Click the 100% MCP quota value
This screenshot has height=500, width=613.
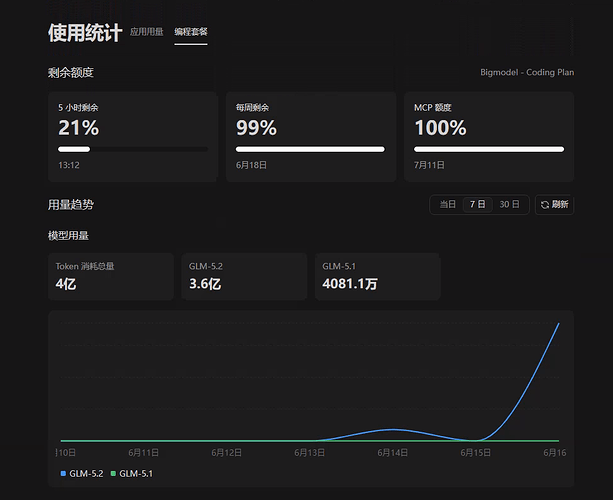click(x=440, y=128)
